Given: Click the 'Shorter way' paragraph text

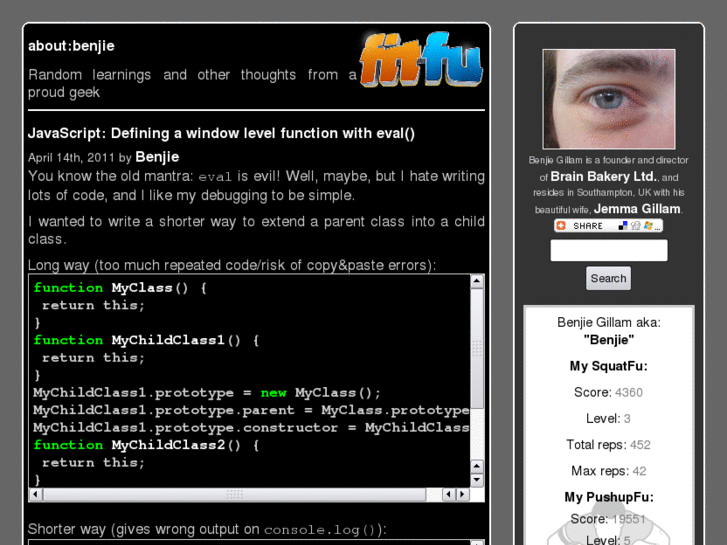Looking at the screenshot, I should point(207,529).
